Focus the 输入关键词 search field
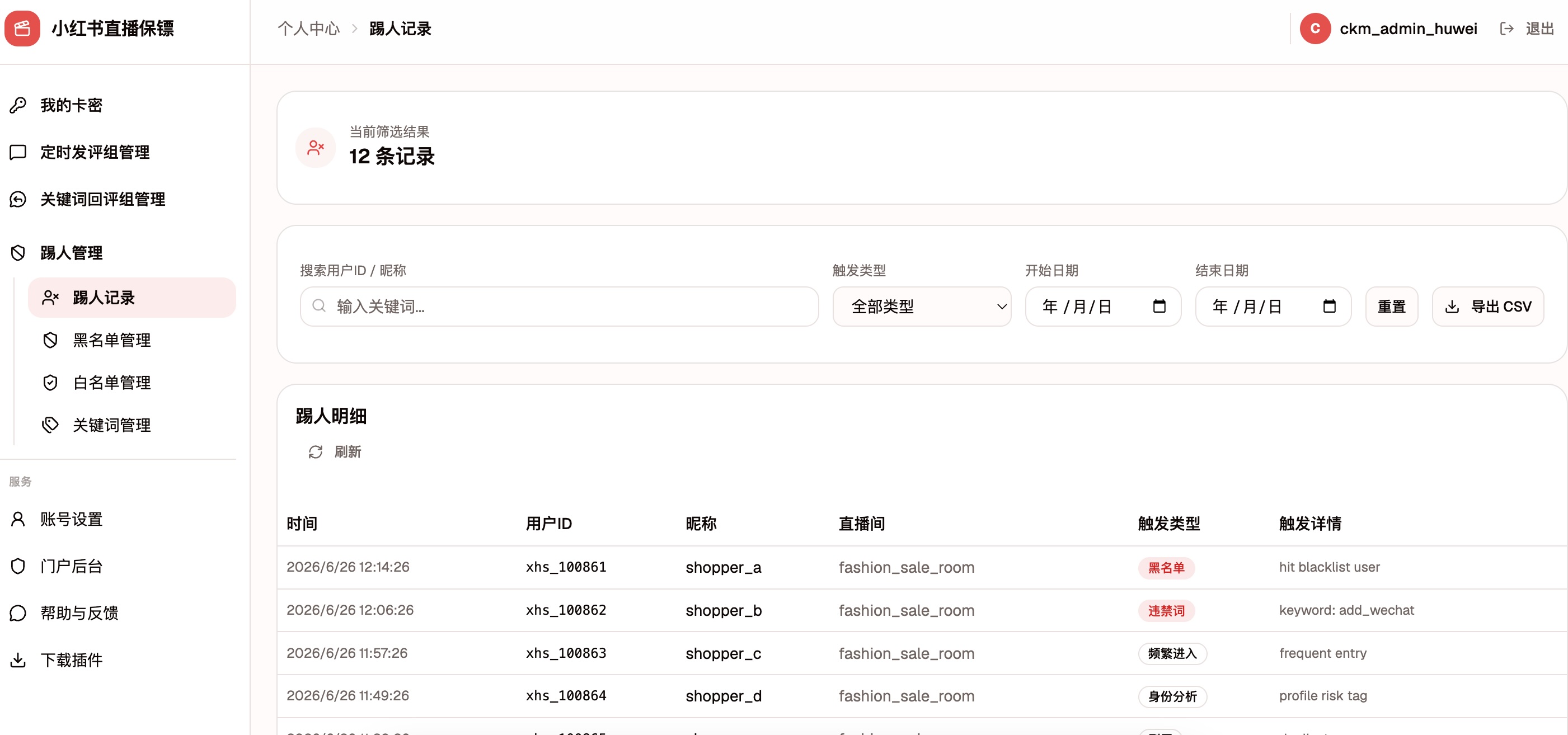1568x735 pixels. [x=560, y=307]
